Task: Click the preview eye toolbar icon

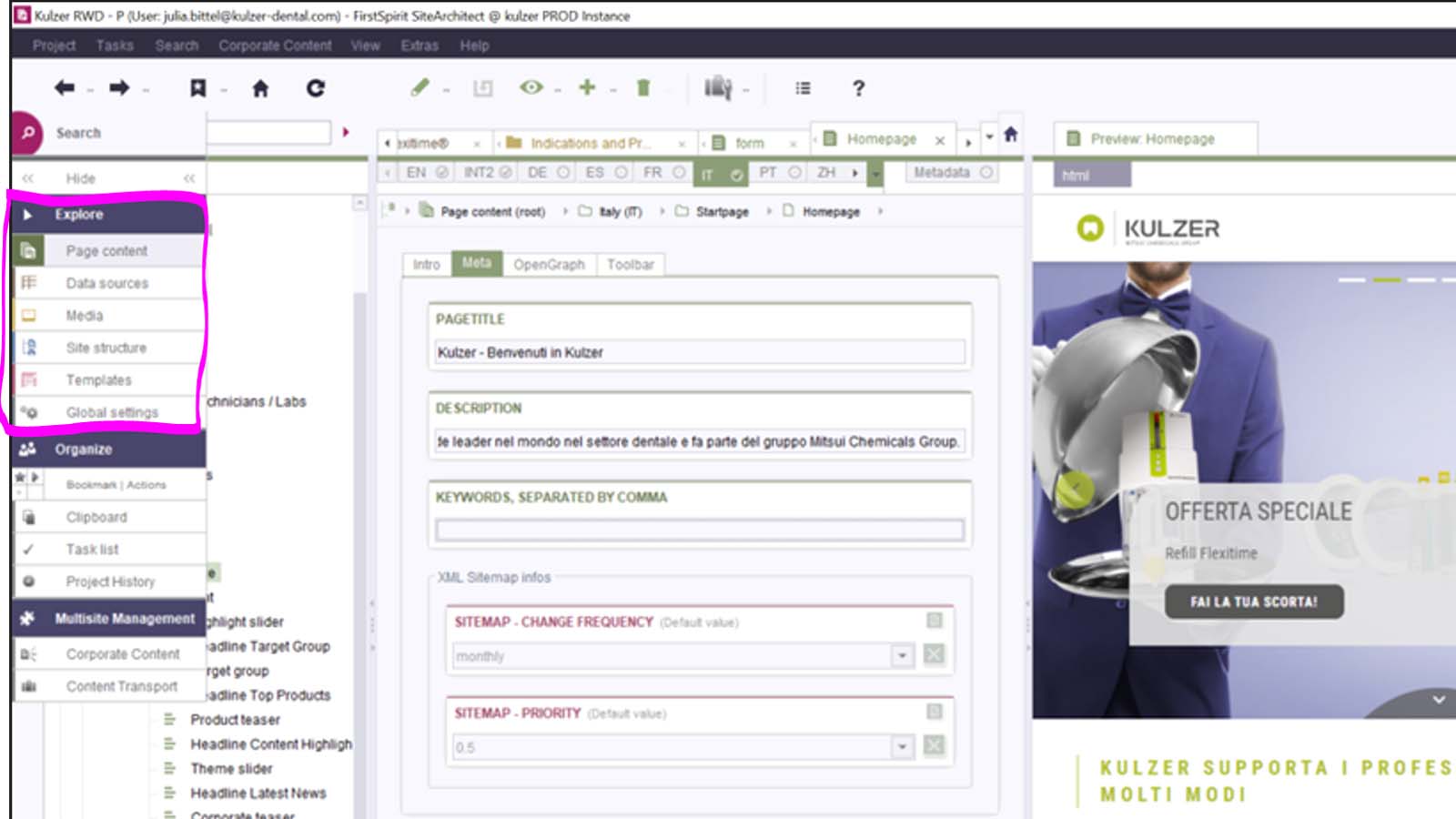Action: pyautogui.click(x=531, y=88)
